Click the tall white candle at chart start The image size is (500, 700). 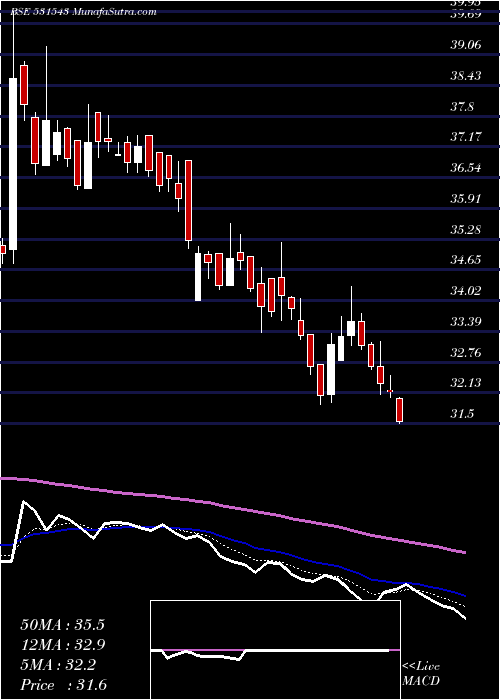13,164
